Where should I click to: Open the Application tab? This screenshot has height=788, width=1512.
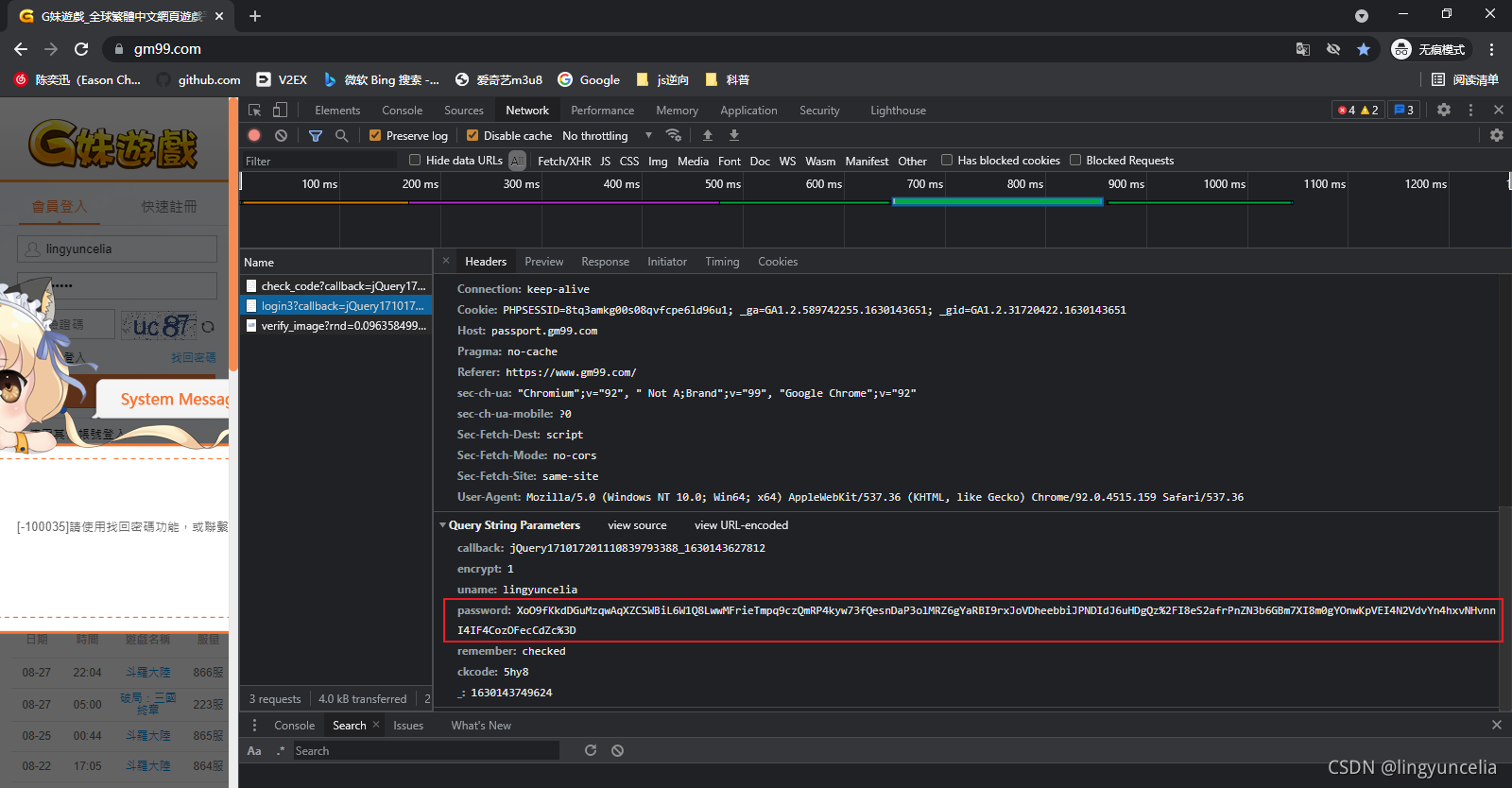pos(748,111)
